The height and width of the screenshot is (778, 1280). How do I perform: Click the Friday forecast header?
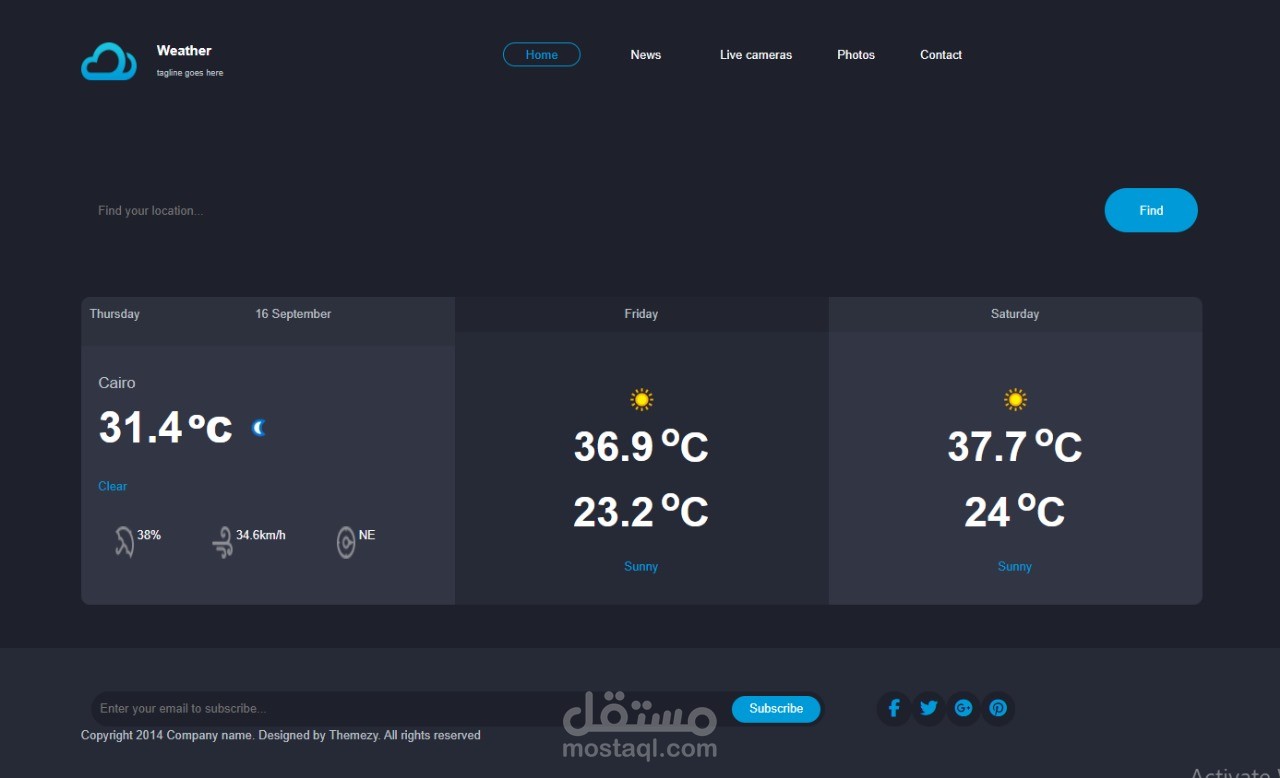pos(641,314)
